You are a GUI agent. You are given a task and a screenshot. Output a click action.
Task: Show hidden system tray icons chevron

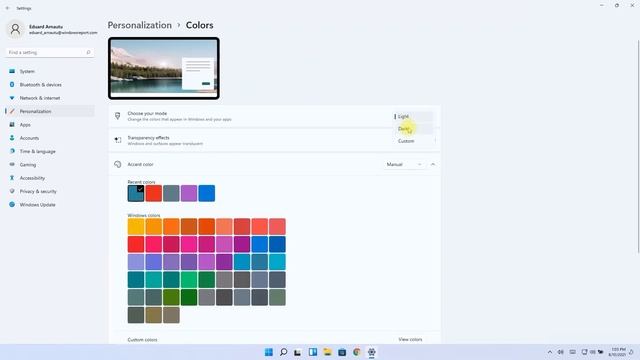click(550, 352)
